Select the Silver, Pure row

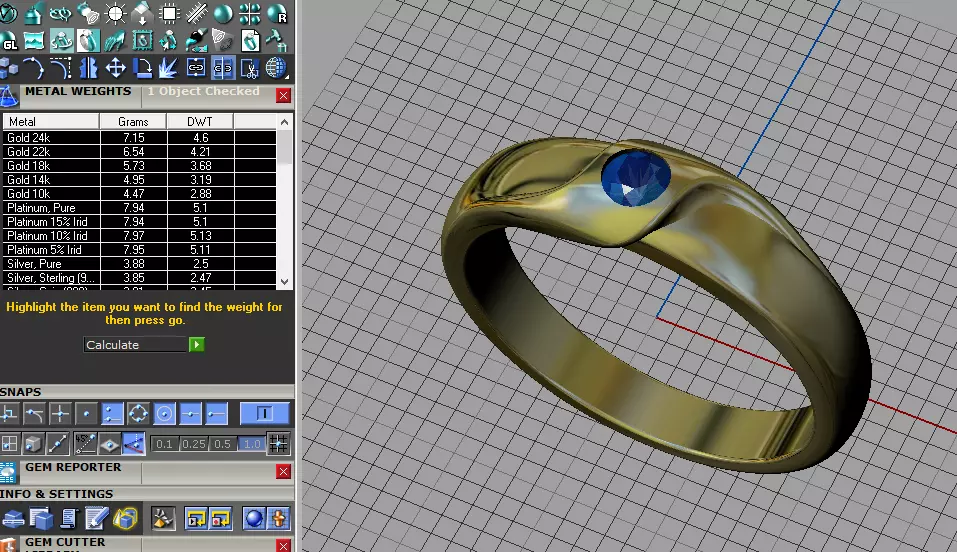coord(139,264)
